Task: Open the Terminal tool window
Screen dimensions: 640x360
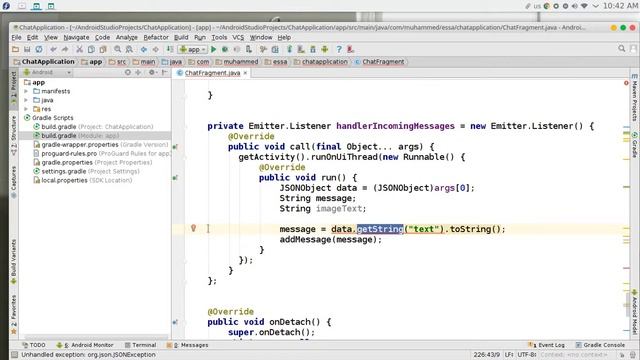Action: point(140,345)
